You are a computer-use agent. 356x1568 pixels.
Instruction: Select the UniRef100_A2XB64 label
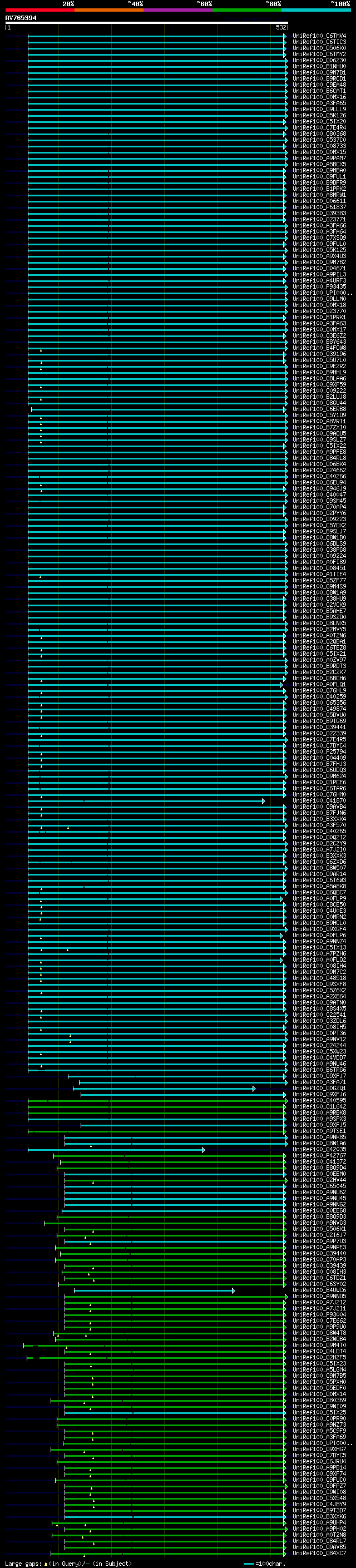click(x=319, y=996)
